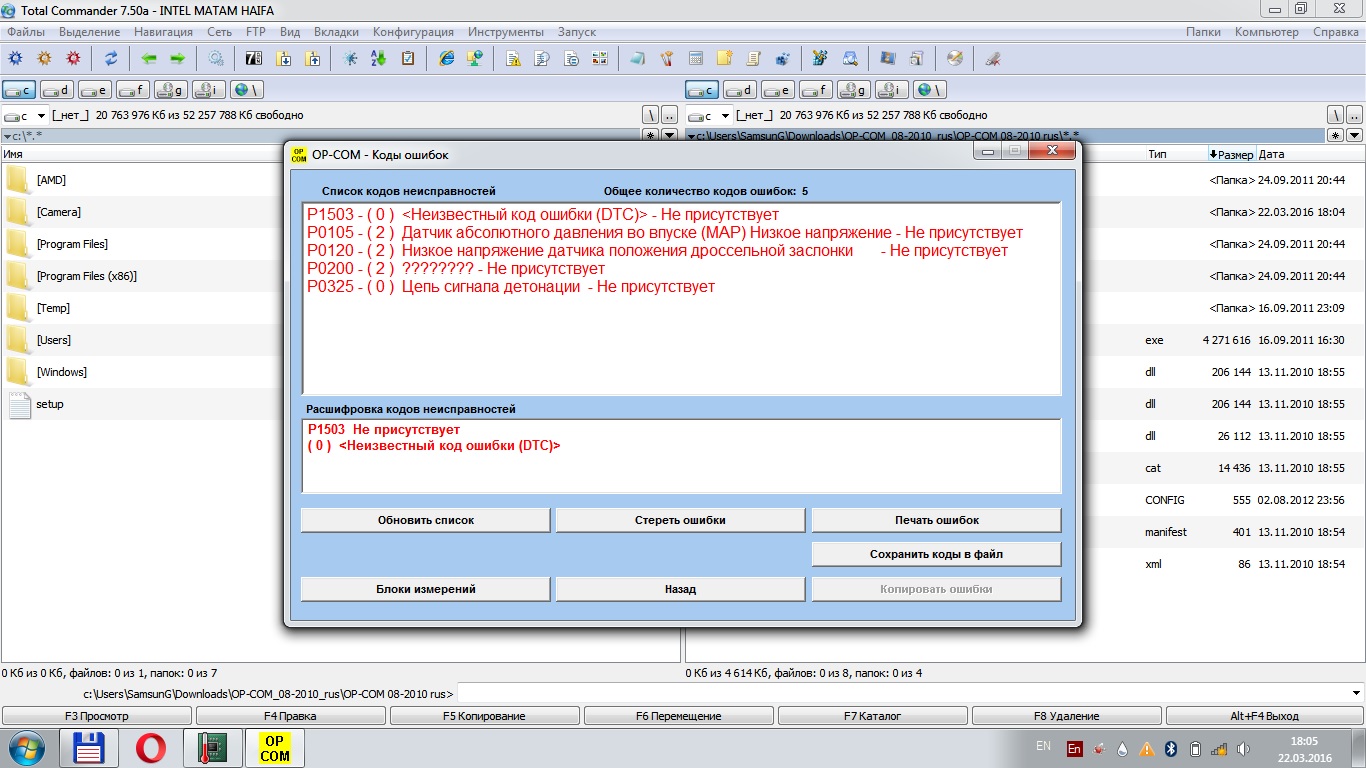Screen dimensions: 1366x768
Task: Open the Windows Start menu
Action: tap(26, 748)
